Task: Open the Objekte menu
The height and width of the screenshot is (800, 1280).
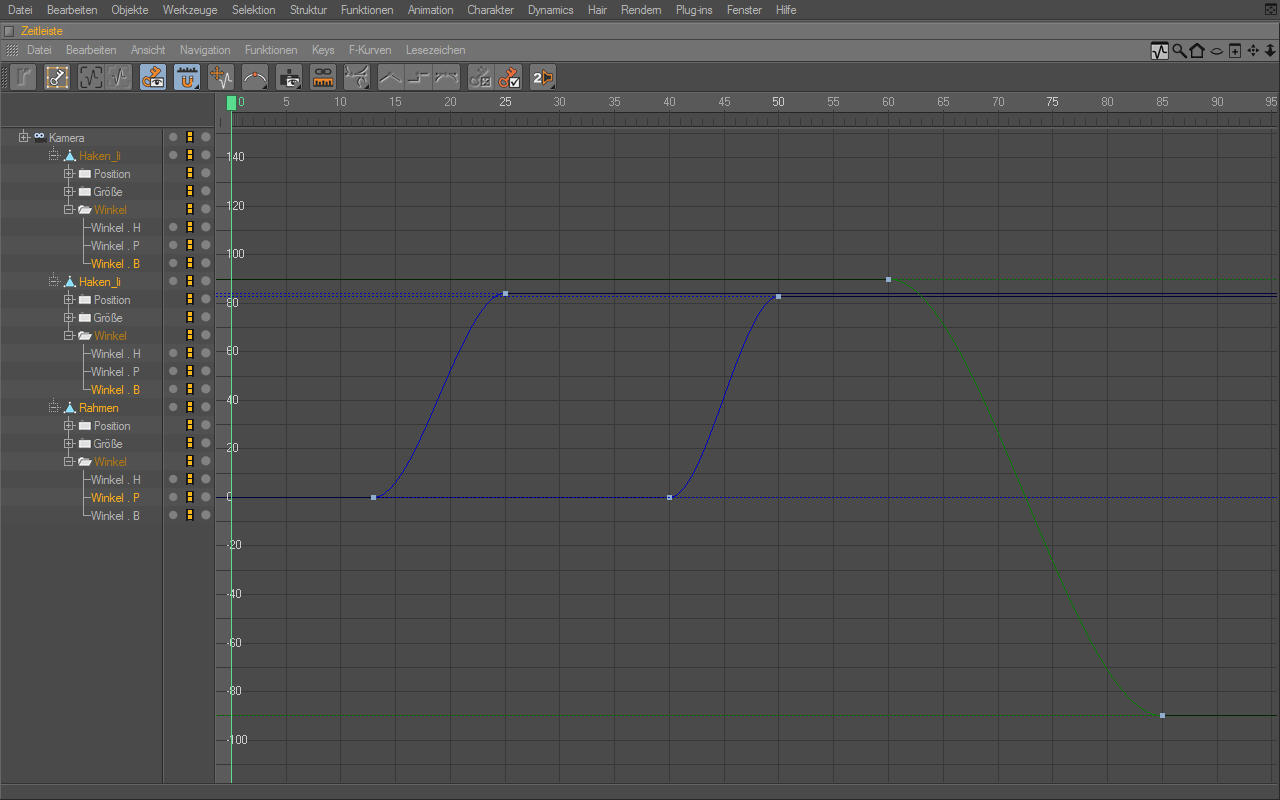Action: point(130,10)
